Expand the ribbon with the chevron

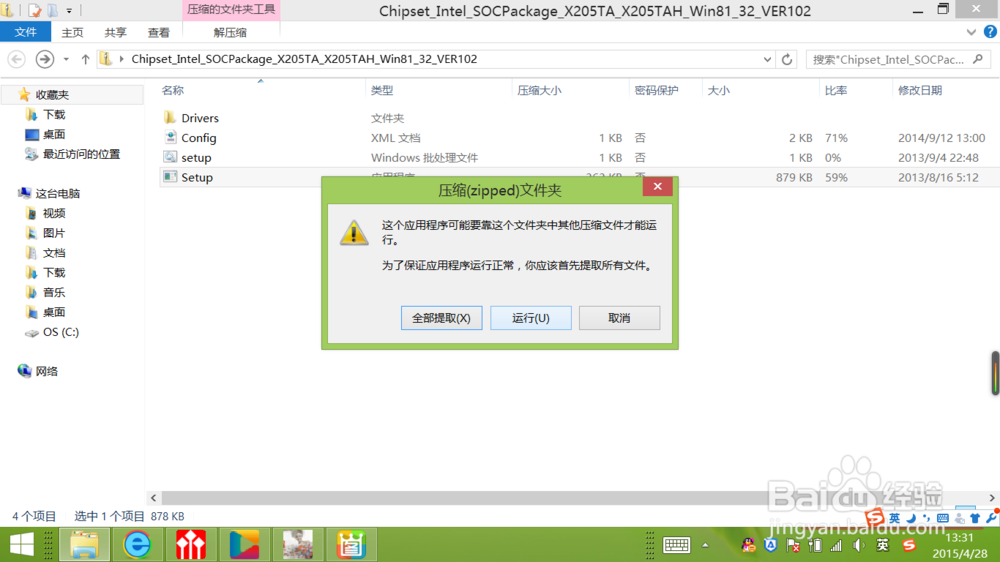(971, 32)
